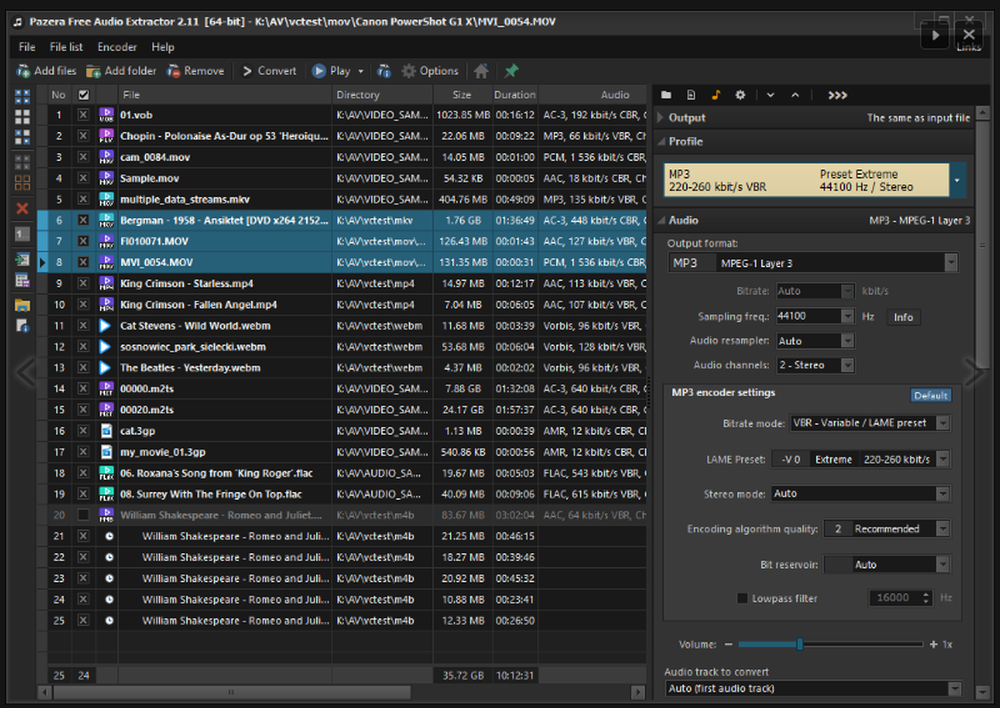Open the File list menu
This screenshot has width=1000, height=708.
pyautogui.click(x=66, y=47)
